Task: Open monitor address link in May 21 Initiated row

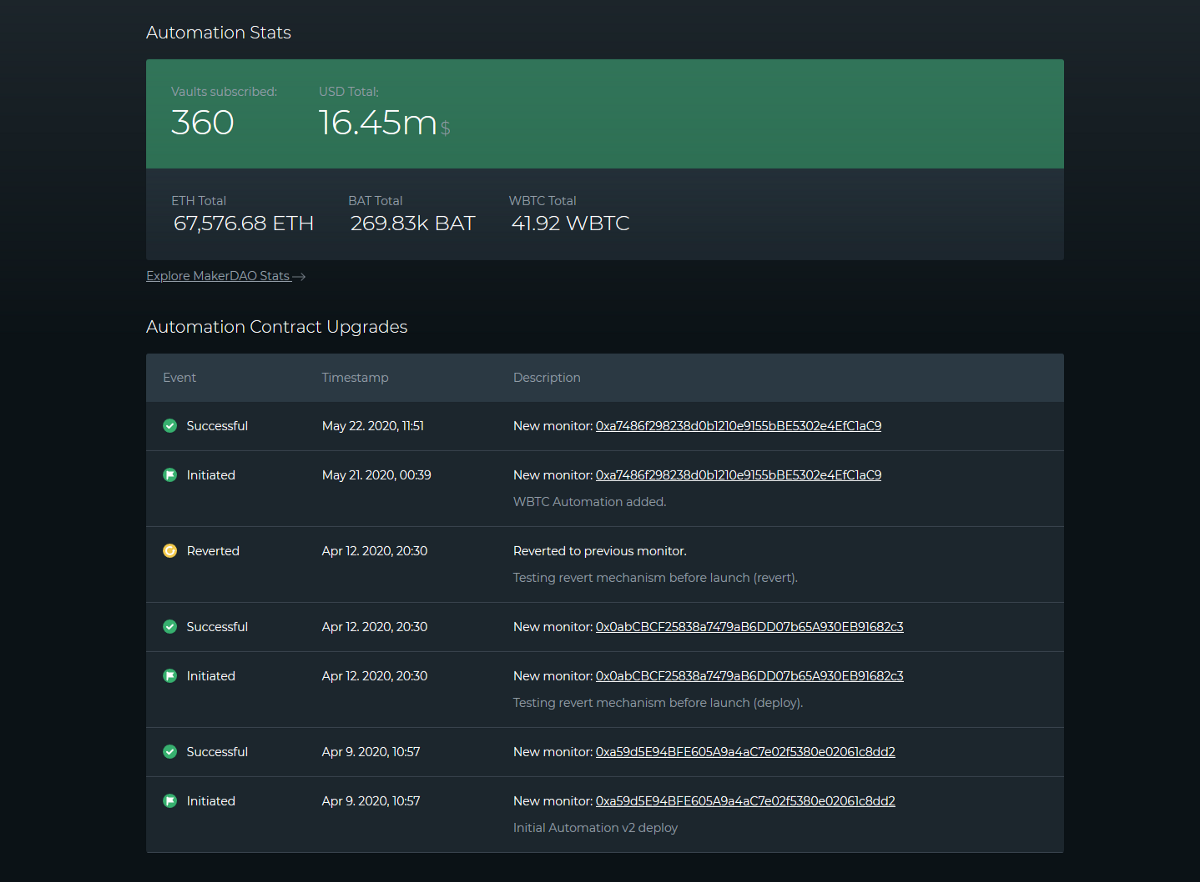Action: (738, 475)
